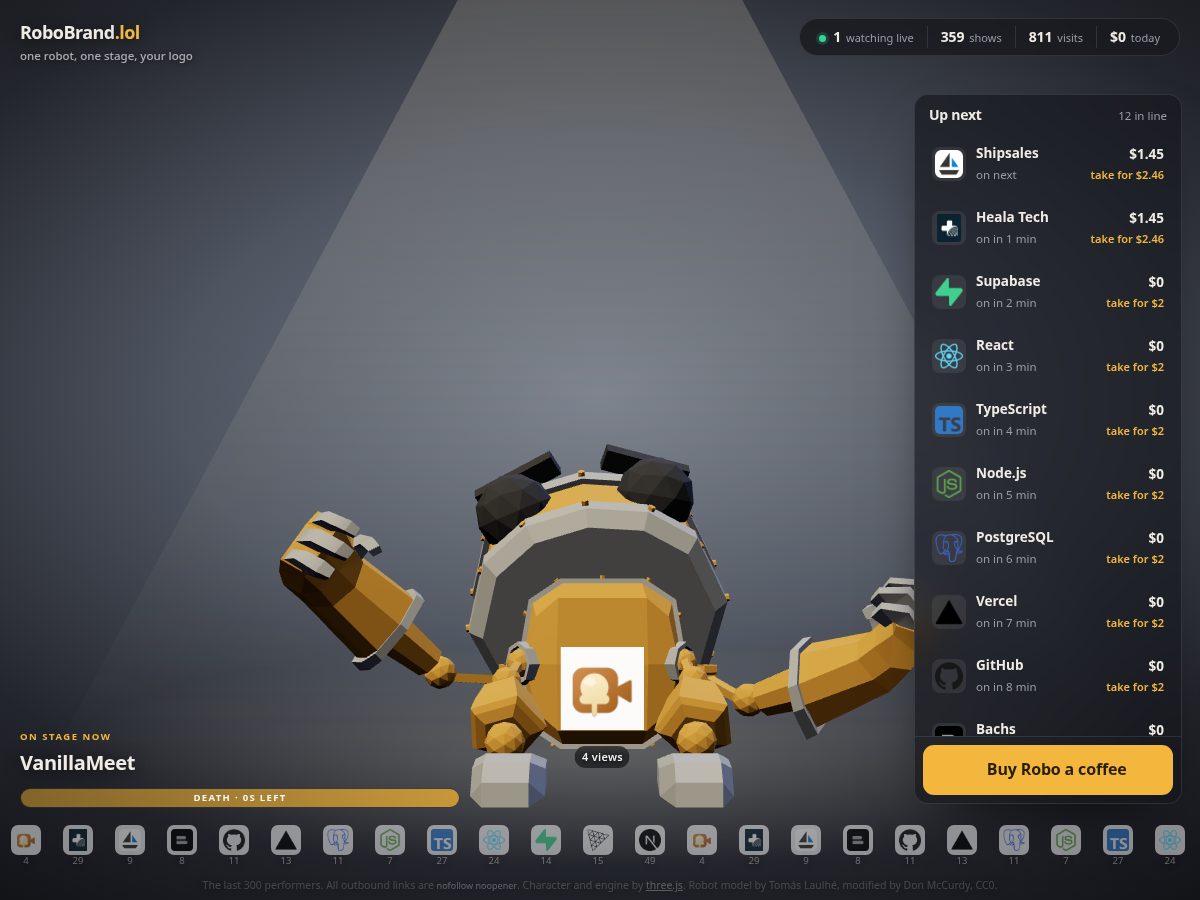Click take for $2 on the React row
Viewport: 1200px width, 900px height.
click(x=1135, y=367)
